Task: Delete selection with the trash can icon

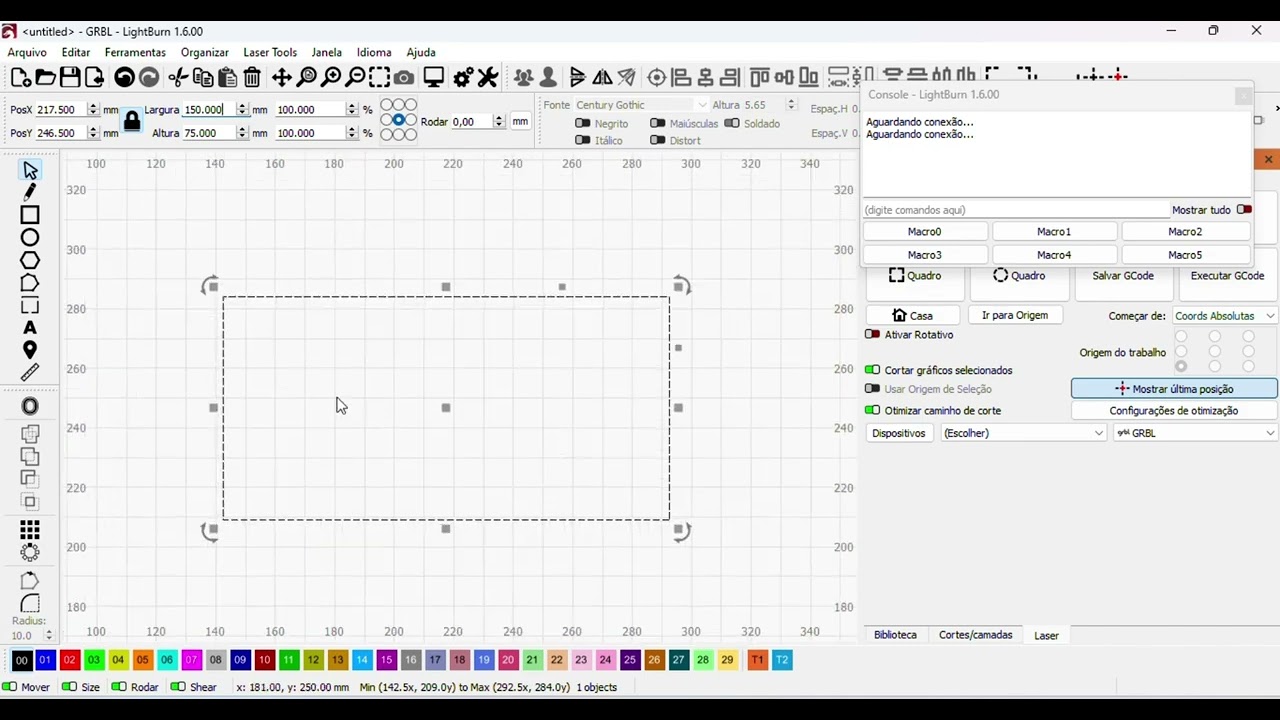Action: point(252,77)
